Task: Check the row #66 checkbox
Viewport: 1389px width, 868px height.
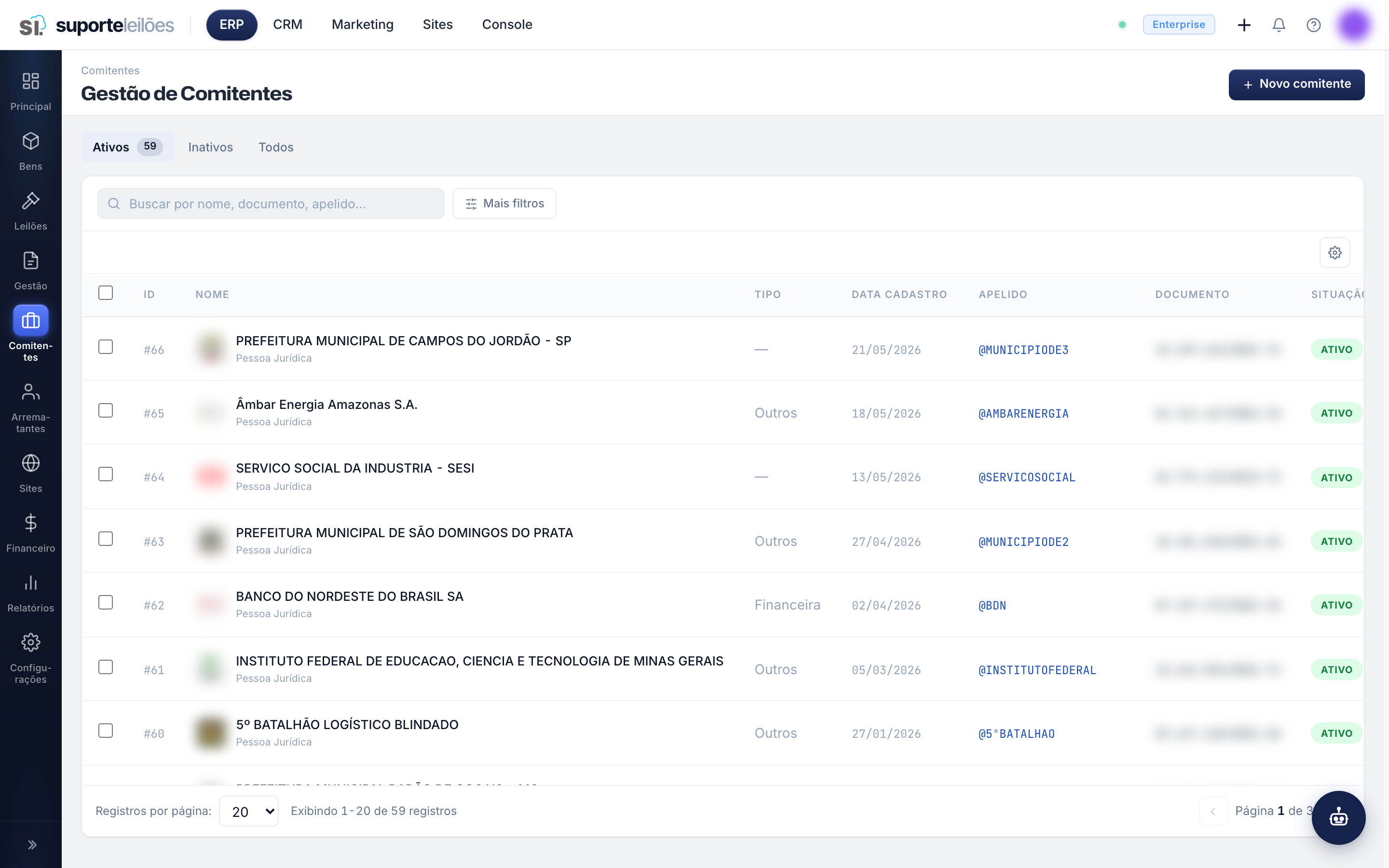Action: point(106,347)
